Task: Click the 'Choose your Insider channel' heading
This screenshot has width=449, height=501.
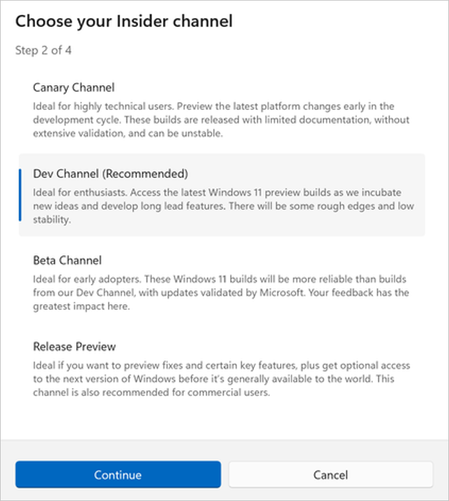Action: click(124, 22)
